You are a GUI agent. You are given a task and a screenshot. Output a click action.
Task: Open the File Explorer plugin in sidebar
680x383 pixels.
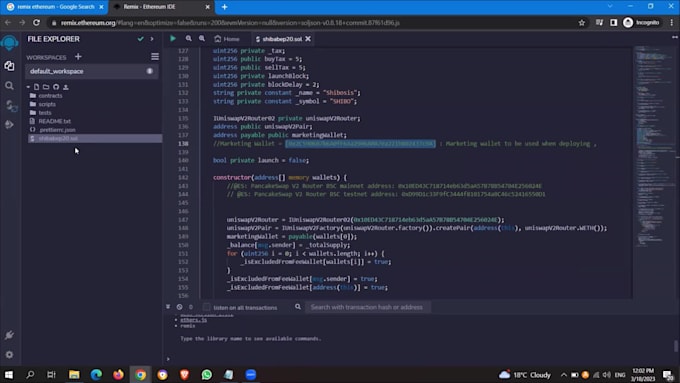tap(9, 66)
